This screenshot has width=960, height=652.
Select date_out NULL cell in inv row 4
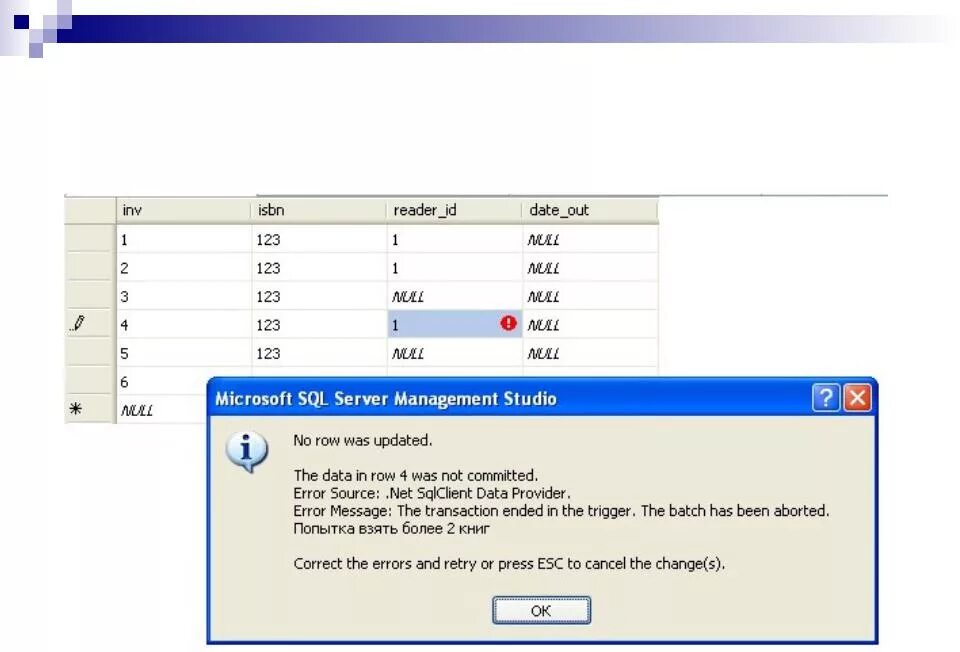click(590, 324)
